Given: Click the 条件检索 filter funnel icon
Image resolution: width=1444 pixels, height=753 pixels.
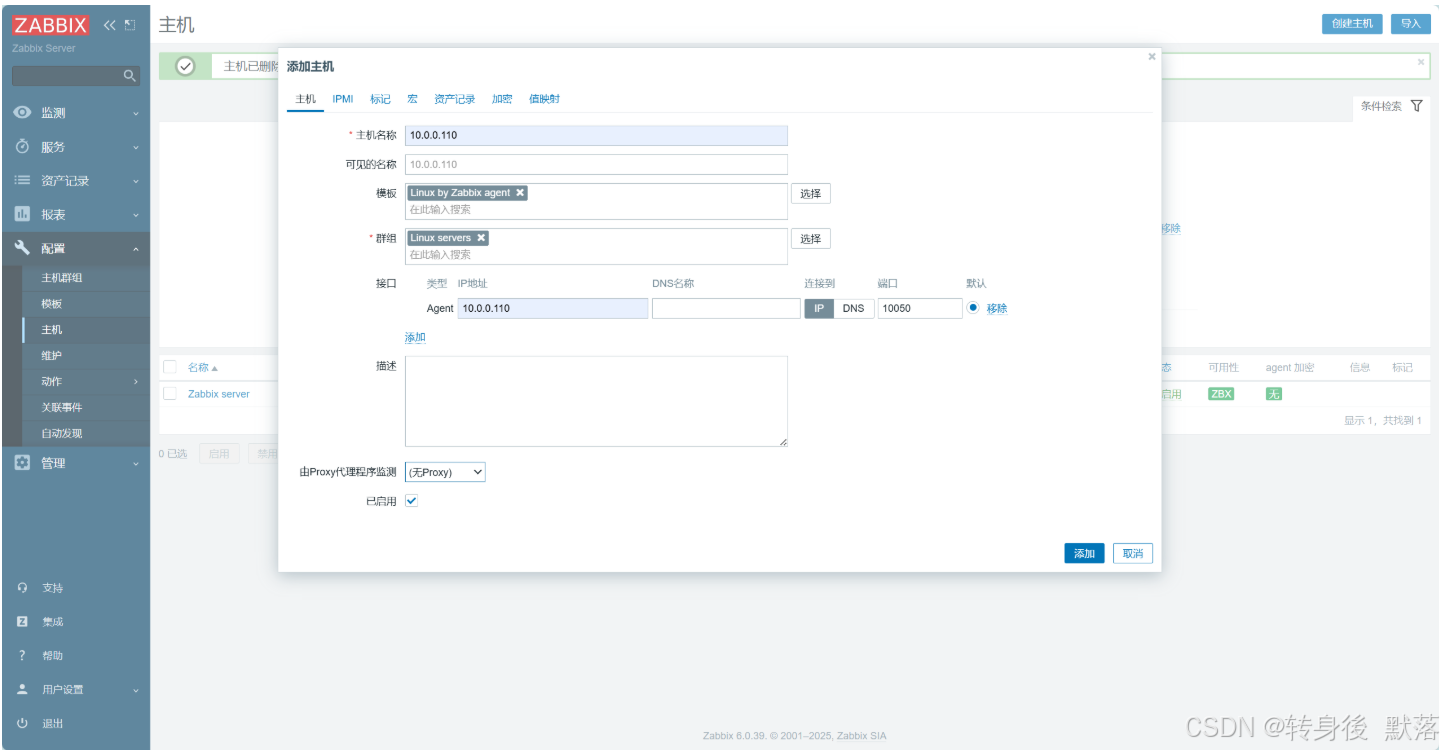Looking at the screenshot, I should 1416,106.
